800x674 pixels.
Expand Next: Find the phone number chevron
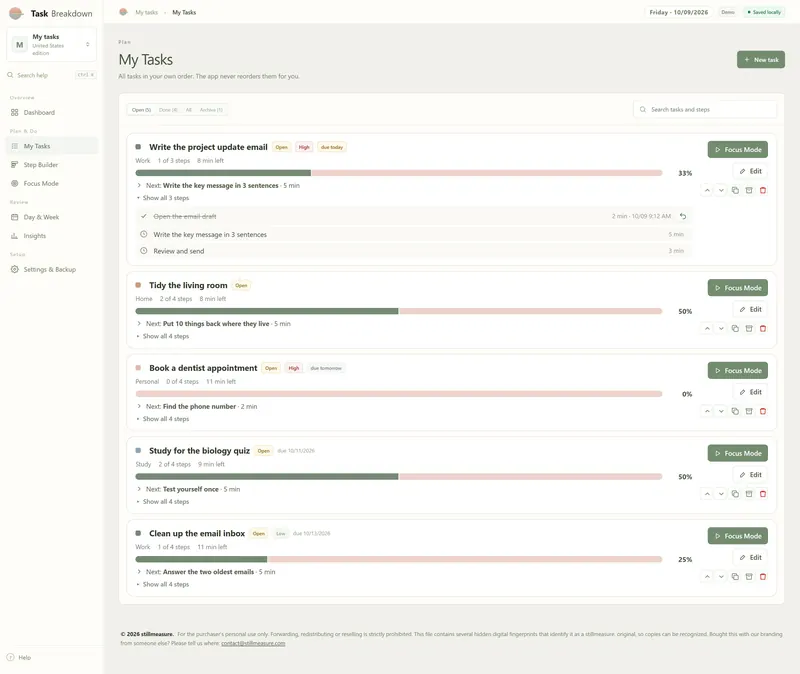(x=139, y=406)
